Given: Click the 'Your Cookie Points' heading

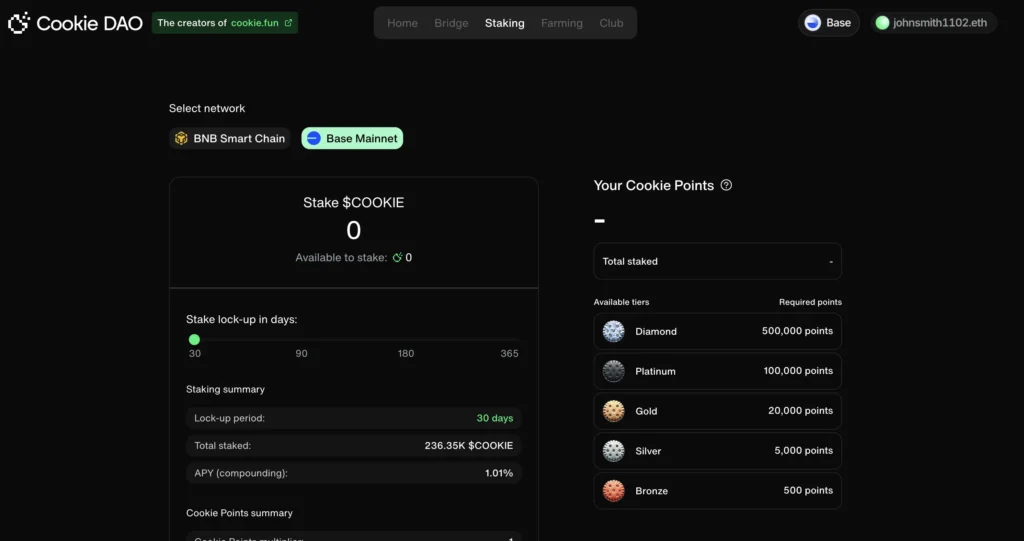Looking at the screenshot, I should click(654, 186).
